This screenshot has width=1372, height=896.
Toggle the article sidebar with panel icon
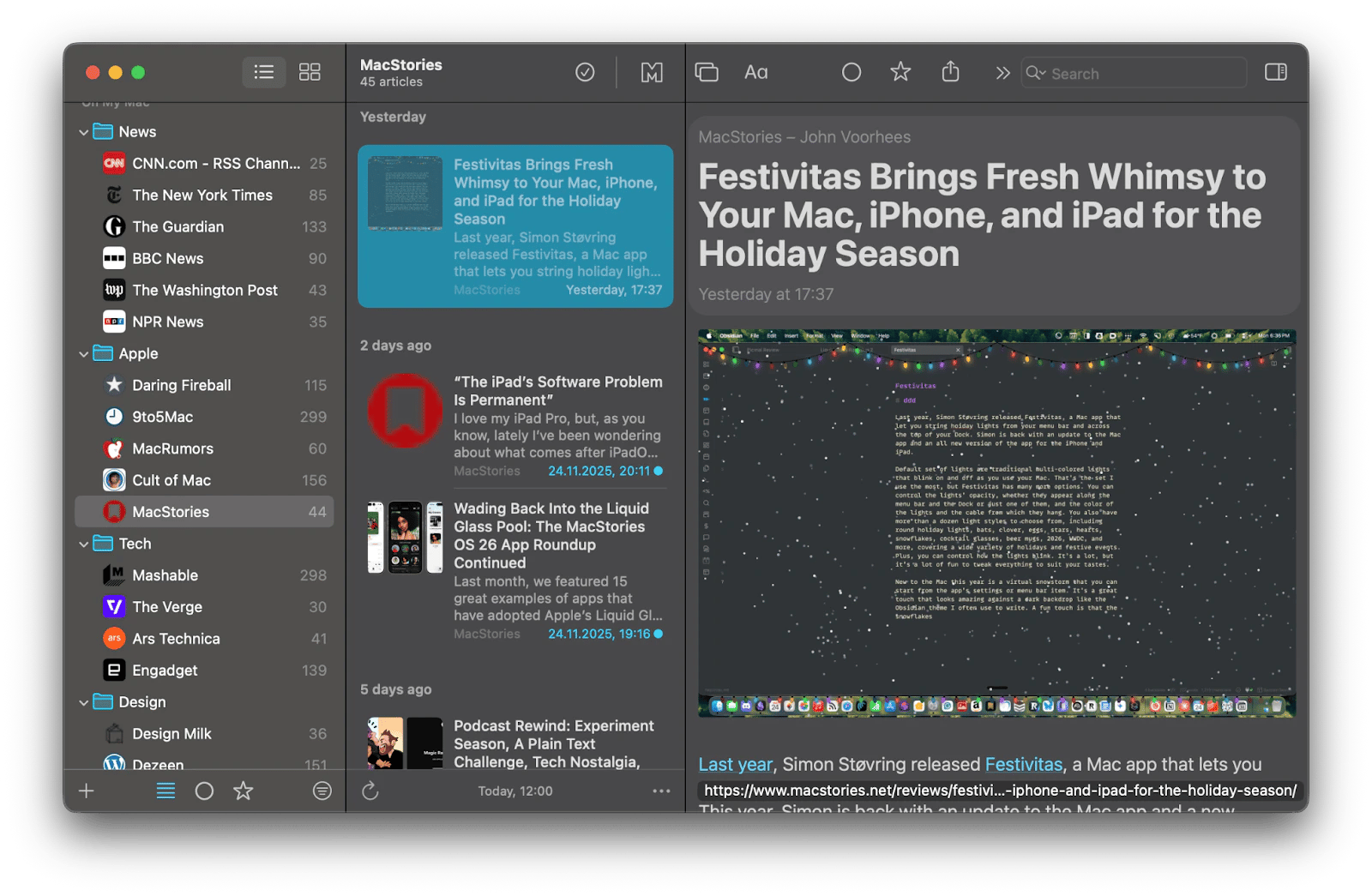(x=1277, y=72)
